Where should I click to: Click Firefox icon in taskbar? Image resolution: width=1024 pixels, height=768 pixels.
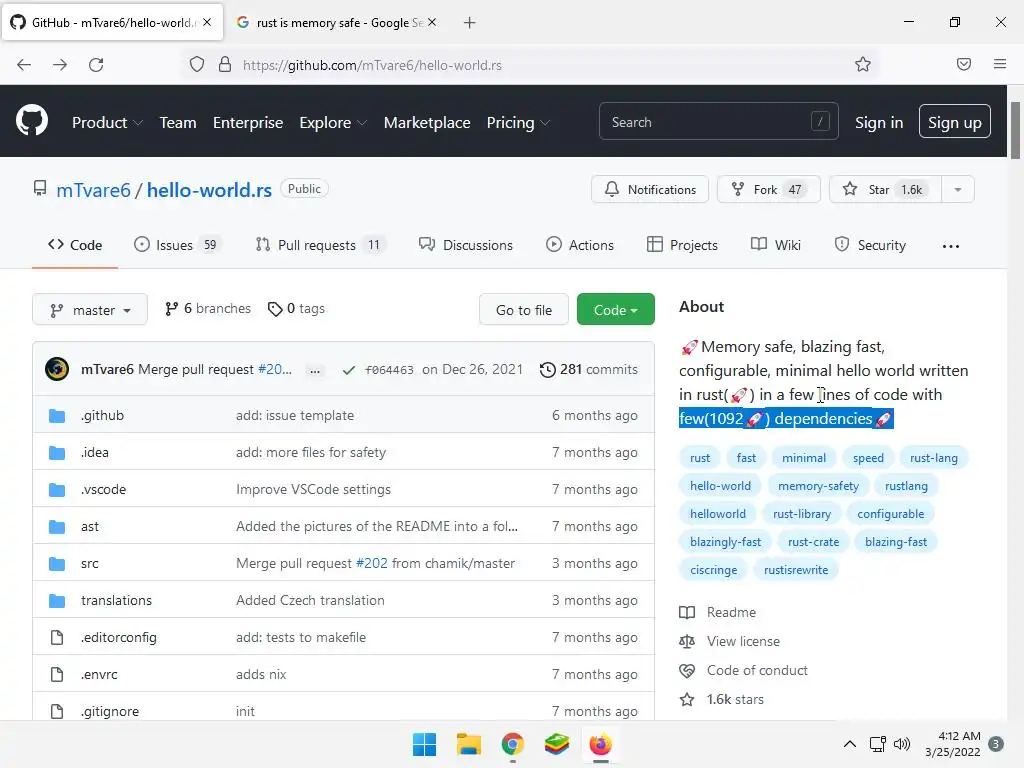tap(600, 744)
